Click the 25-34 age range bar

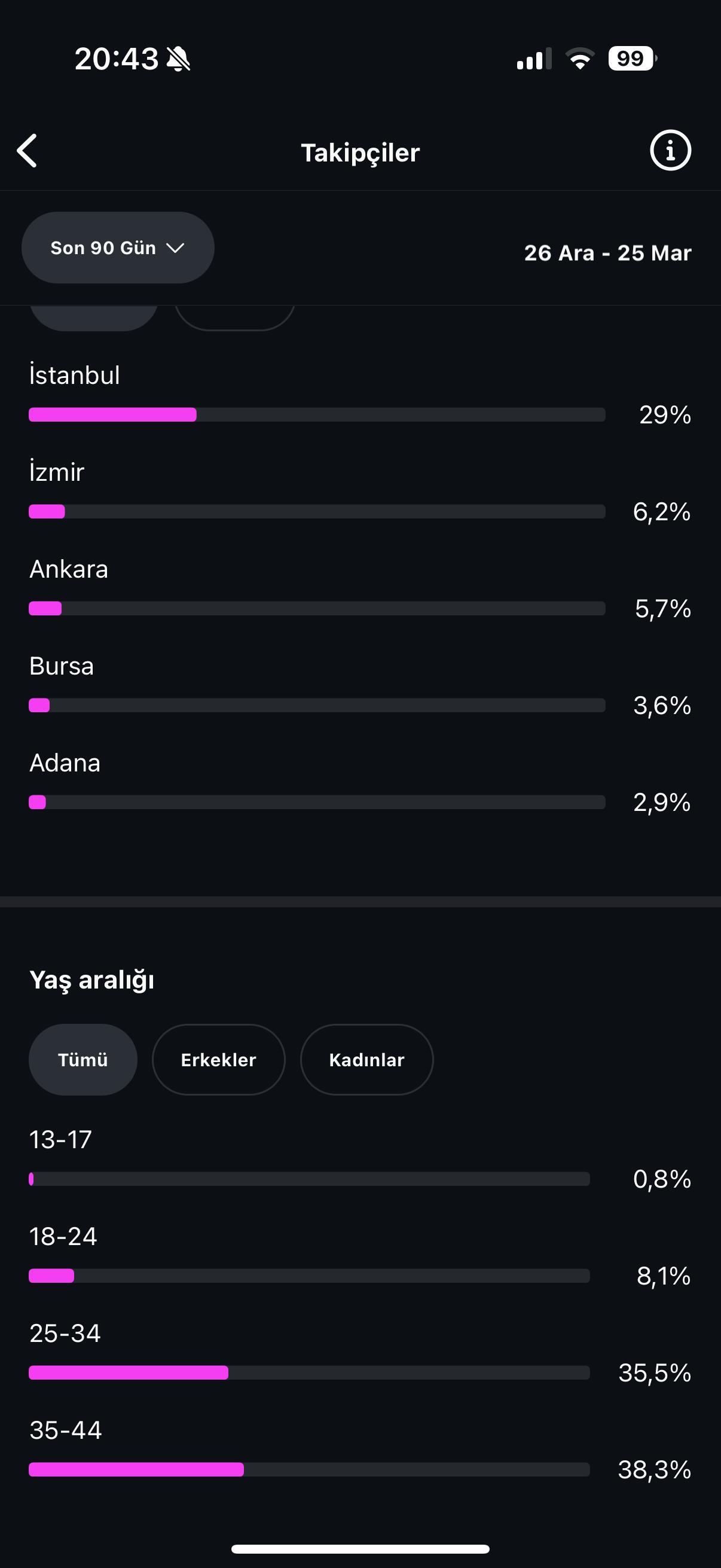pyautogui.click(x=309, y=1372)
